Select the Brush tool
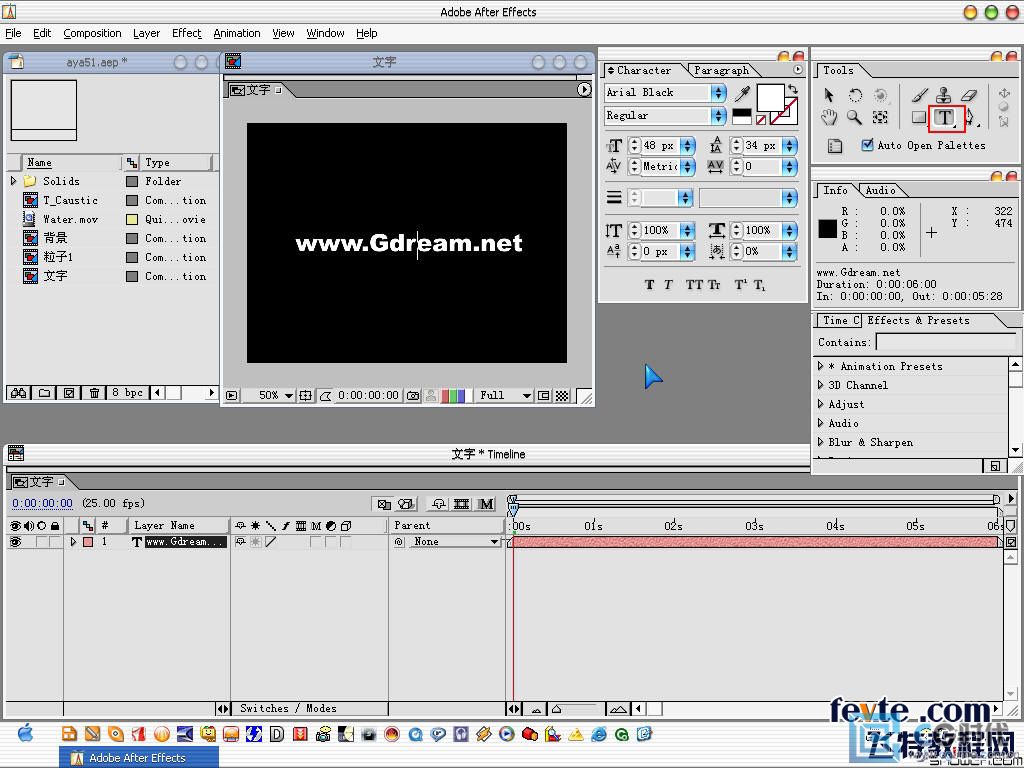This screenshot has width=1024, height=768. [x=920, y=95]
